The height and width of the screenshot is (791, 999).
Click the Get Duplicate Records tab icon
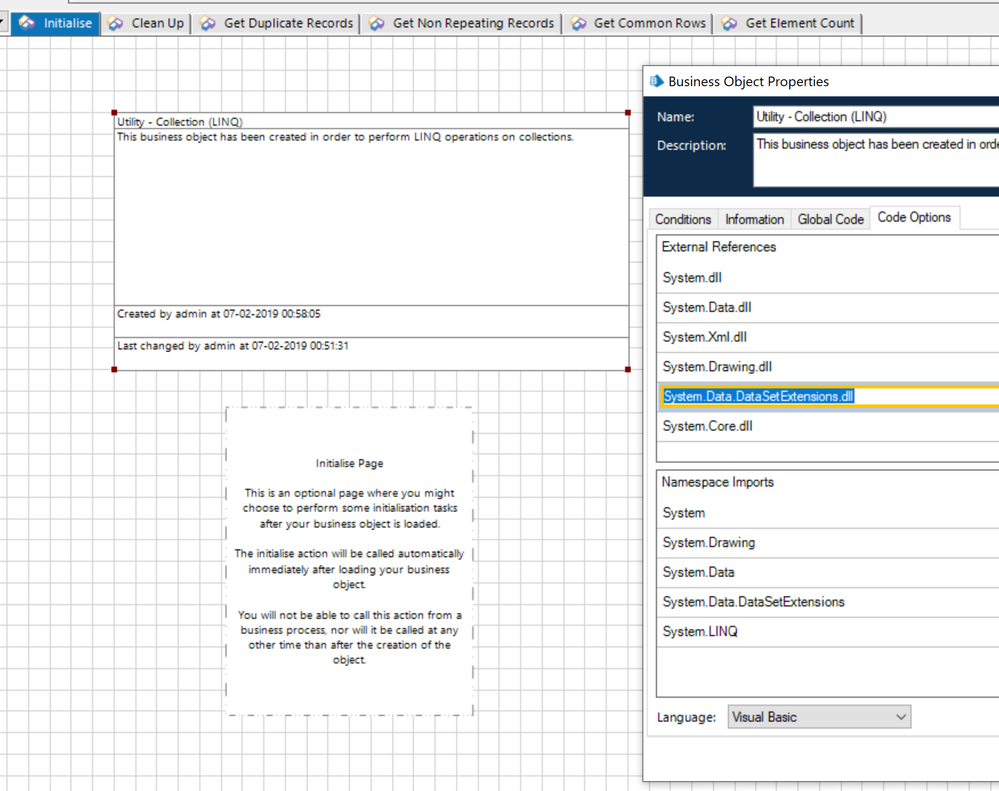tap(208, 23)
